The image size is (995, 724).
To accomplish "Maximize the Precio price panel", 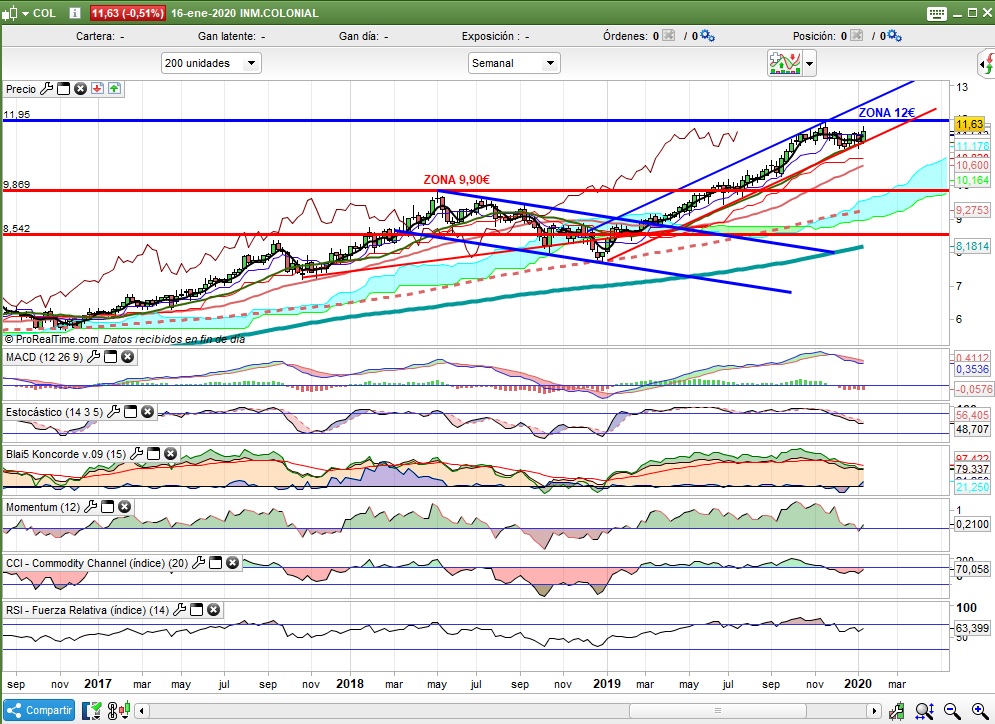I will coord(63,89).
